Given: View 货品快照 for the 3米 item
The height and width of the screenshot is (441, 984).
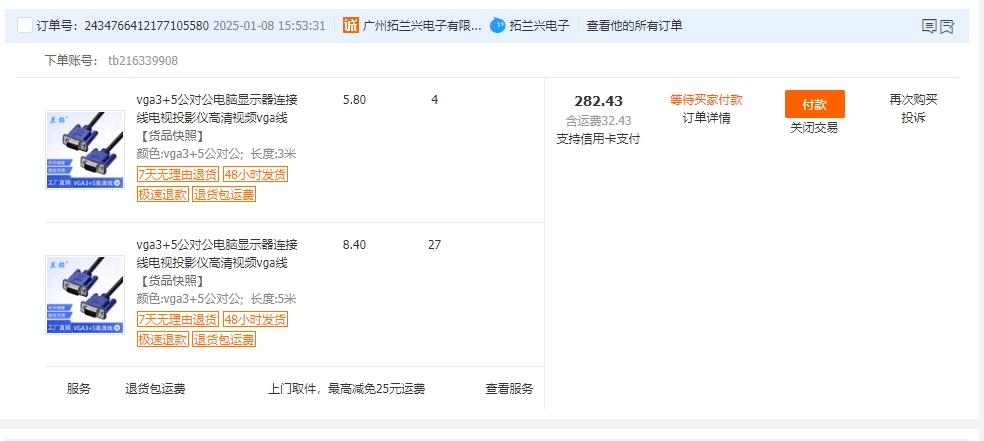Looking at the screenshot, I should 171,136.
